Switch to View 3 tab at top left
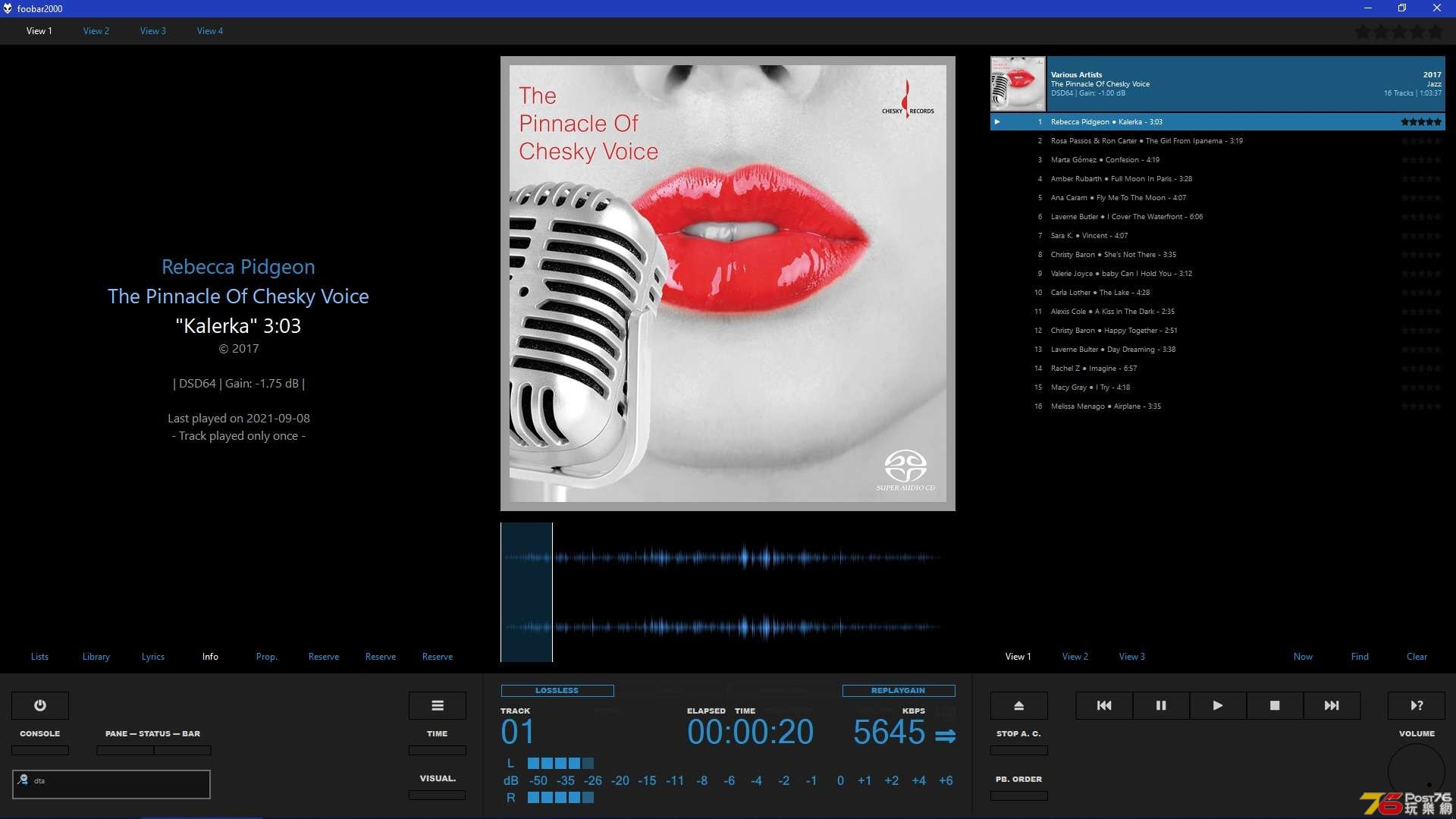Image resolution: width=1456 pixels, height=819 pixels. click(x=153, y=31)
